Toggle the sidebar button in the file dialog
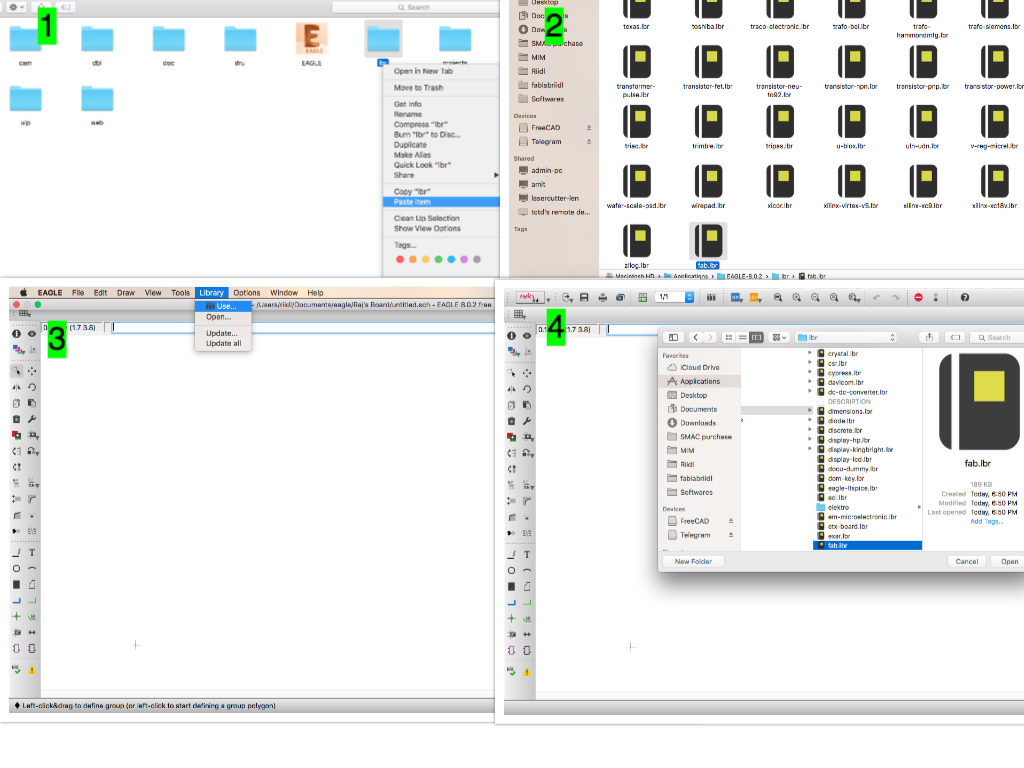The width and height of the screenshot is (1024, 768). click(673, 338)
